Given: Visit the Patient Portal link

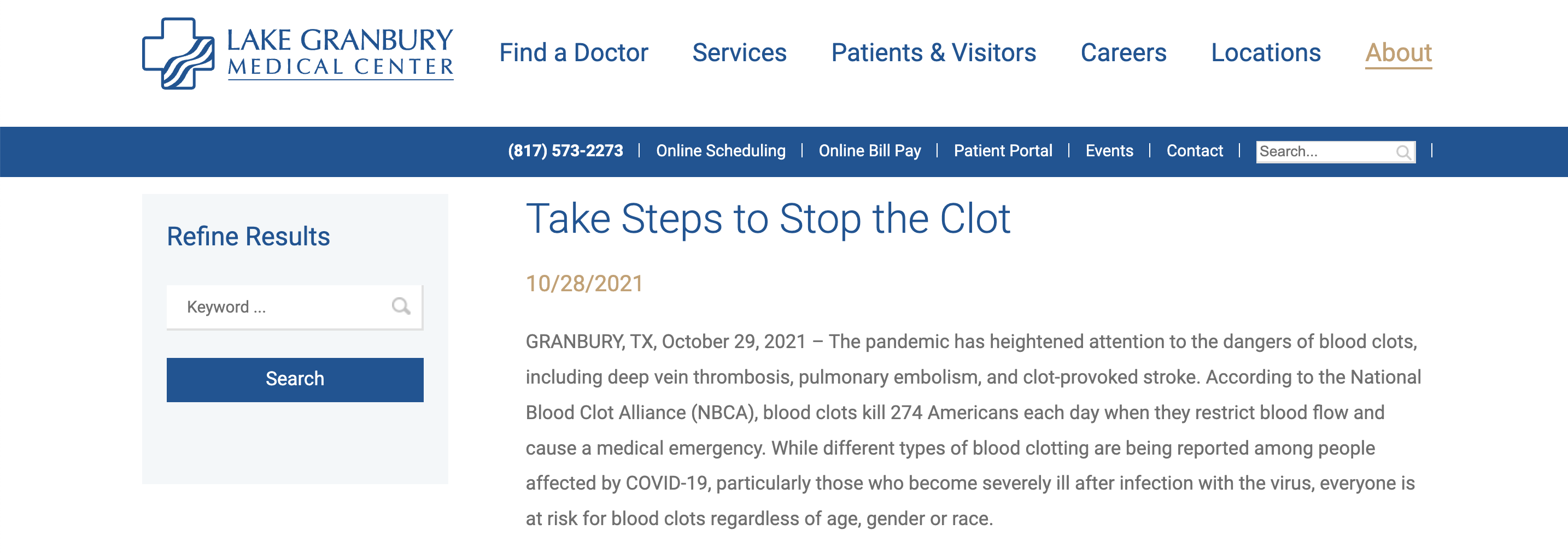Looking at the screenshot, I should 1003,151.
